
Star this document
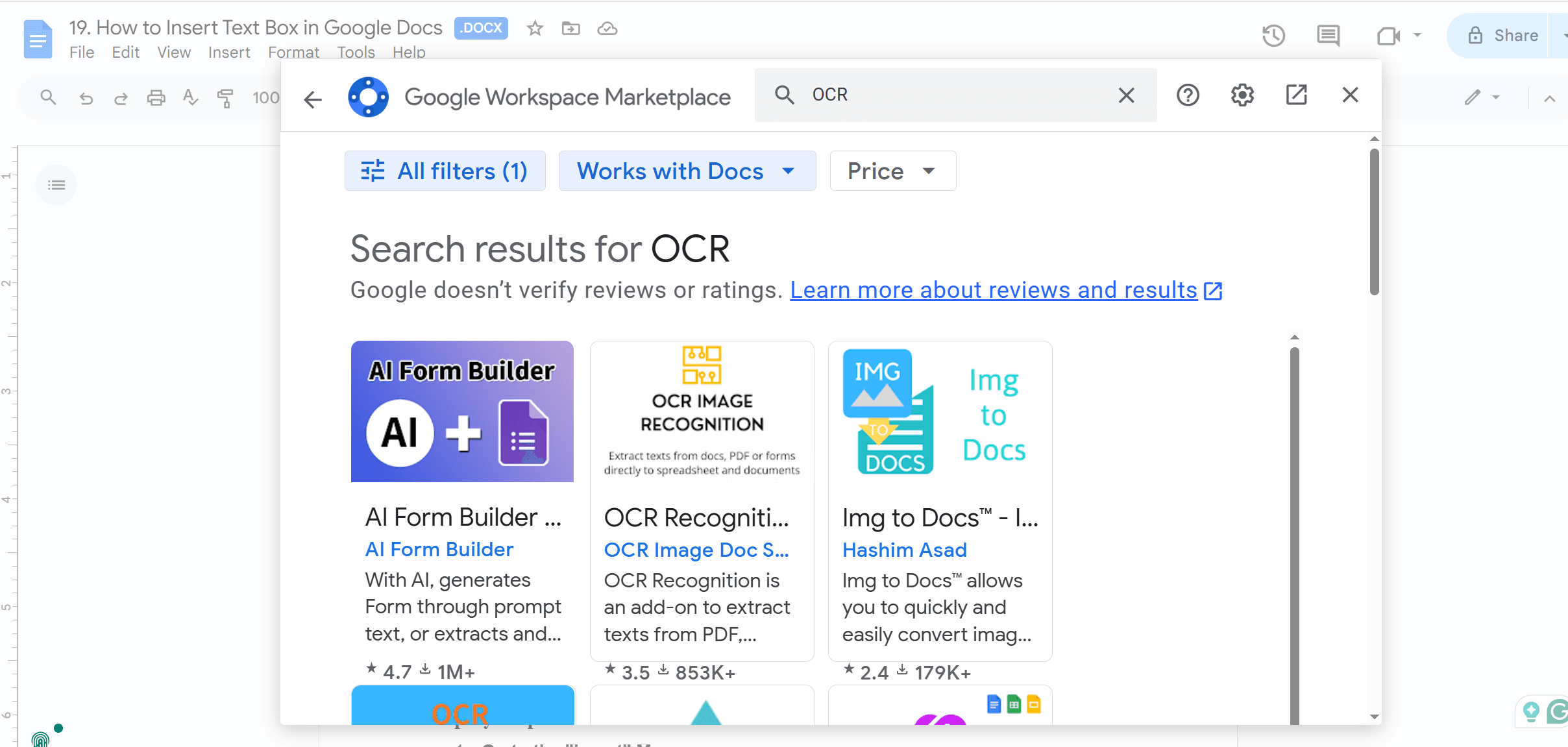tap(535, 29)
